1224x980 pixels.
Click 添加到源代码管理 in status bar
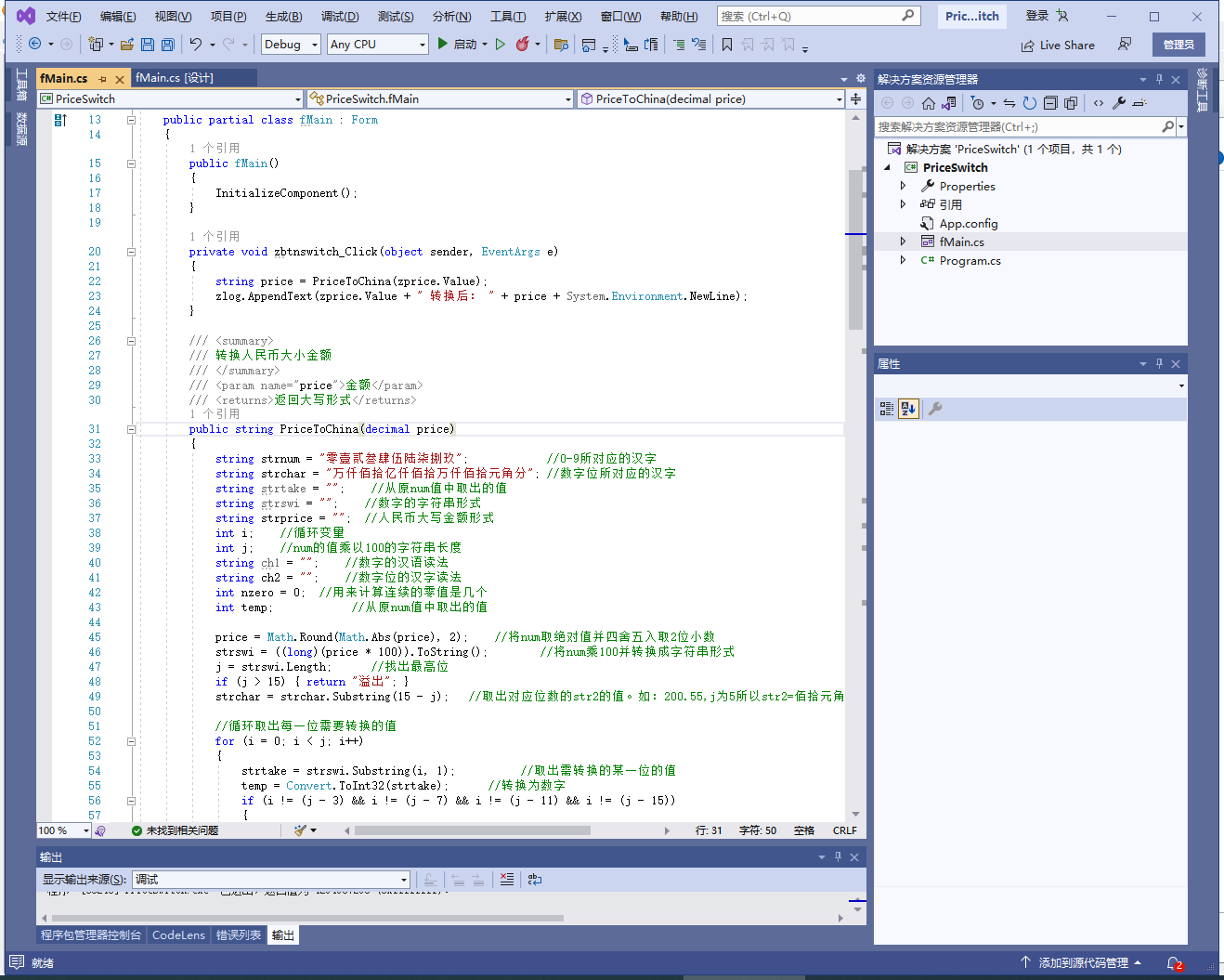point(1083,963)
